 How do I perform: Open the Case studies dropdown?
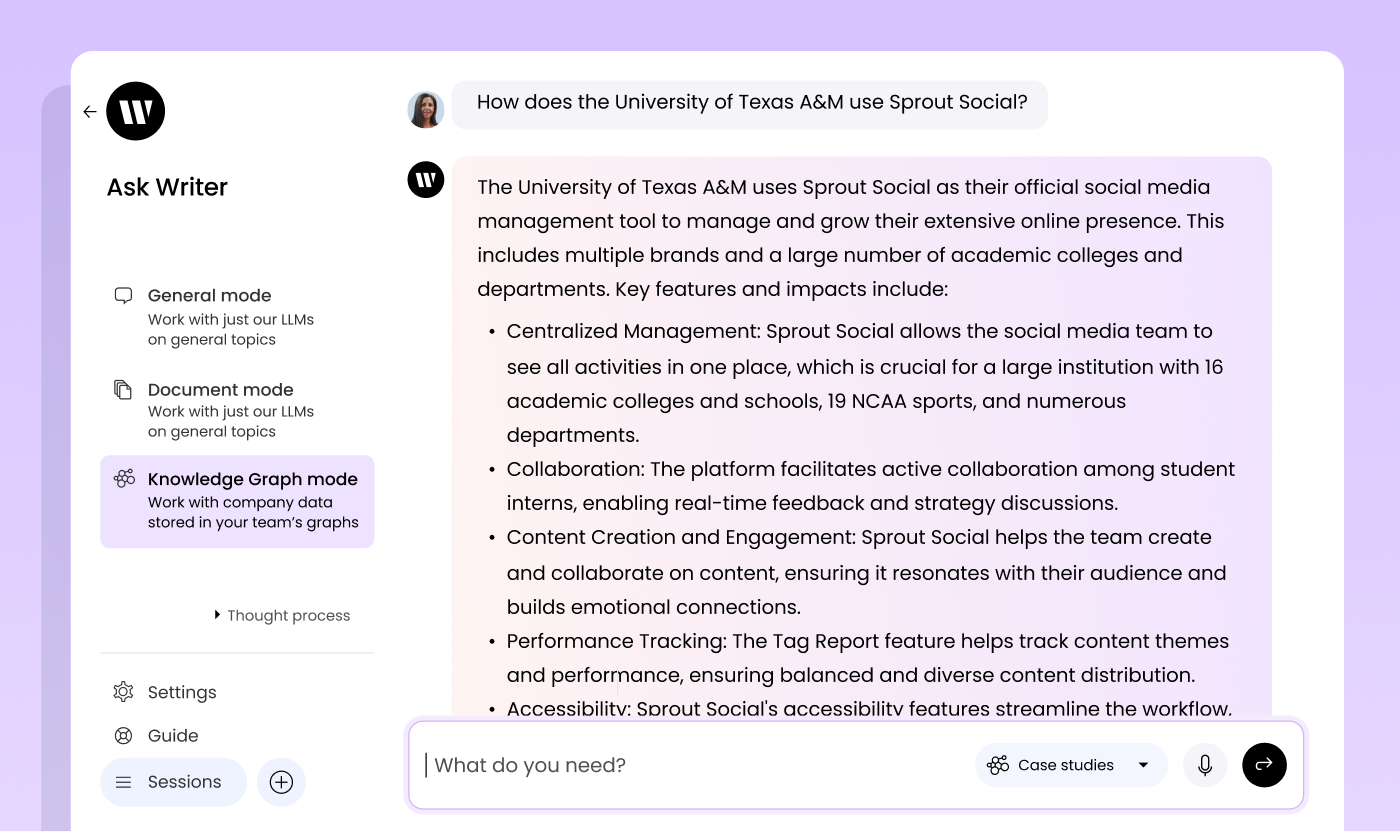tap(1143, 764)
